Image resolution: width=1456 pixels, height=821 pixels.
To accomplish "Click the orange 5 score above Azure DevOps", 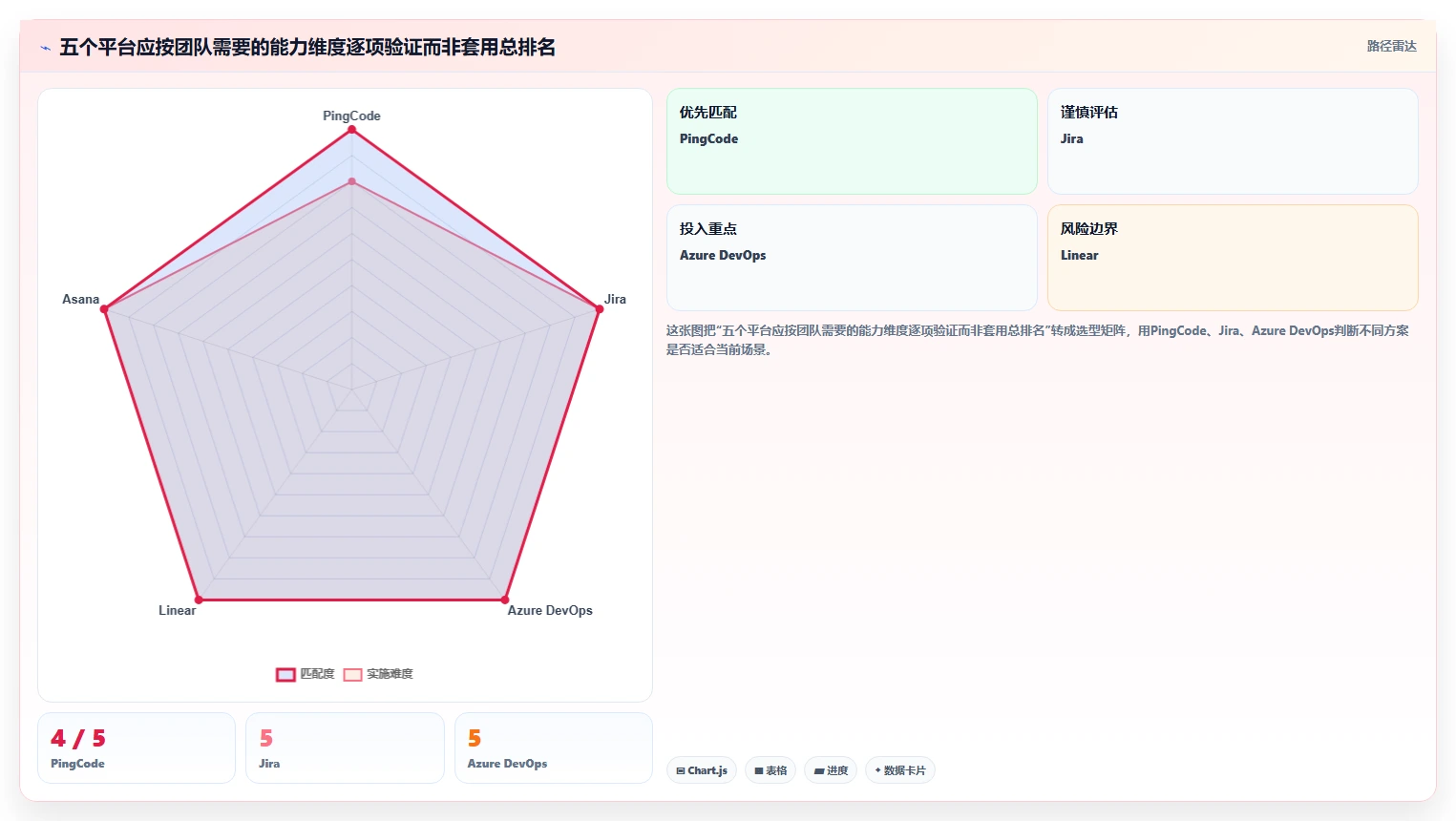I will (475, 738).
